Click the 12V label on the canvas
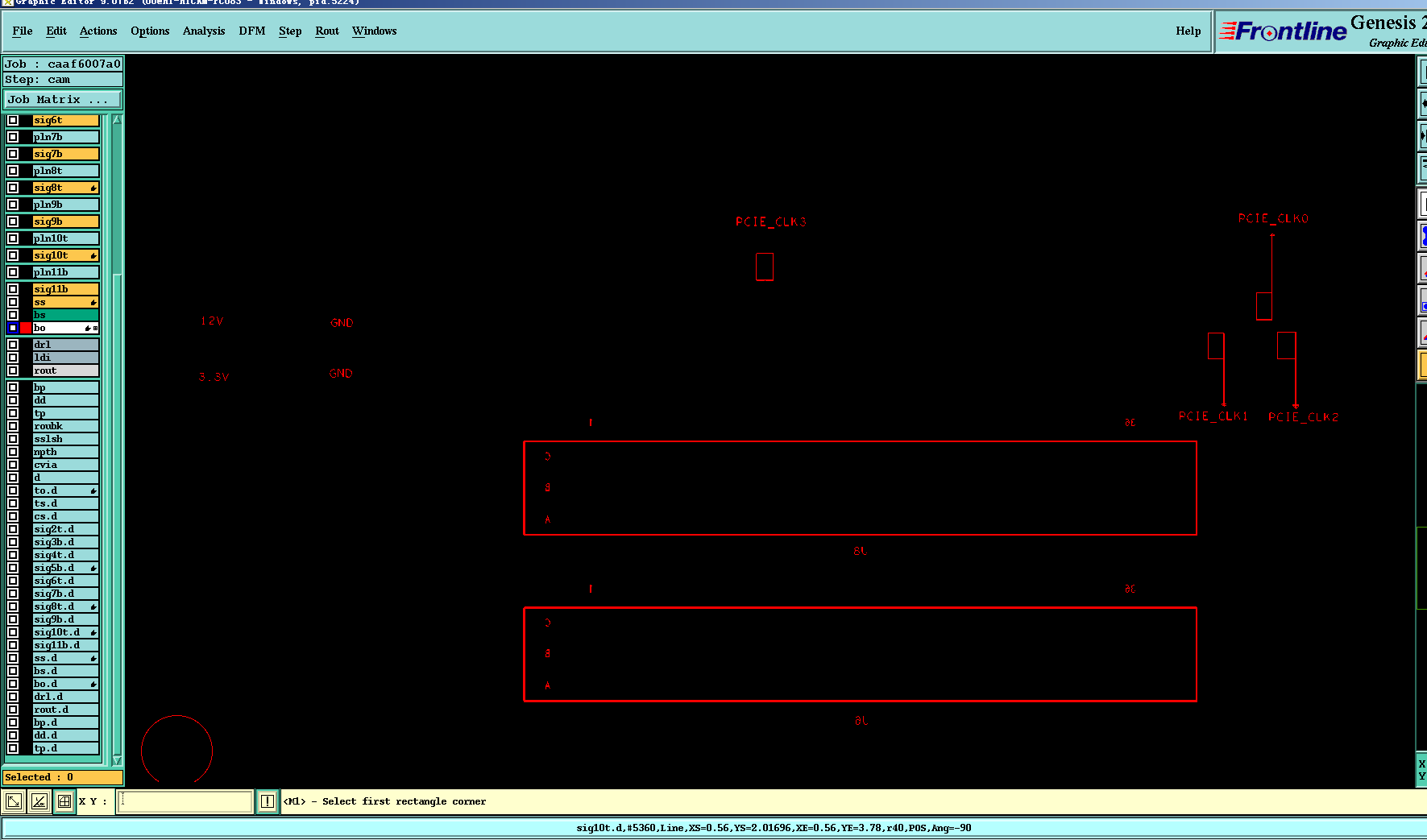Viewport: 1427px width, 840px height. tap(212, 321)
